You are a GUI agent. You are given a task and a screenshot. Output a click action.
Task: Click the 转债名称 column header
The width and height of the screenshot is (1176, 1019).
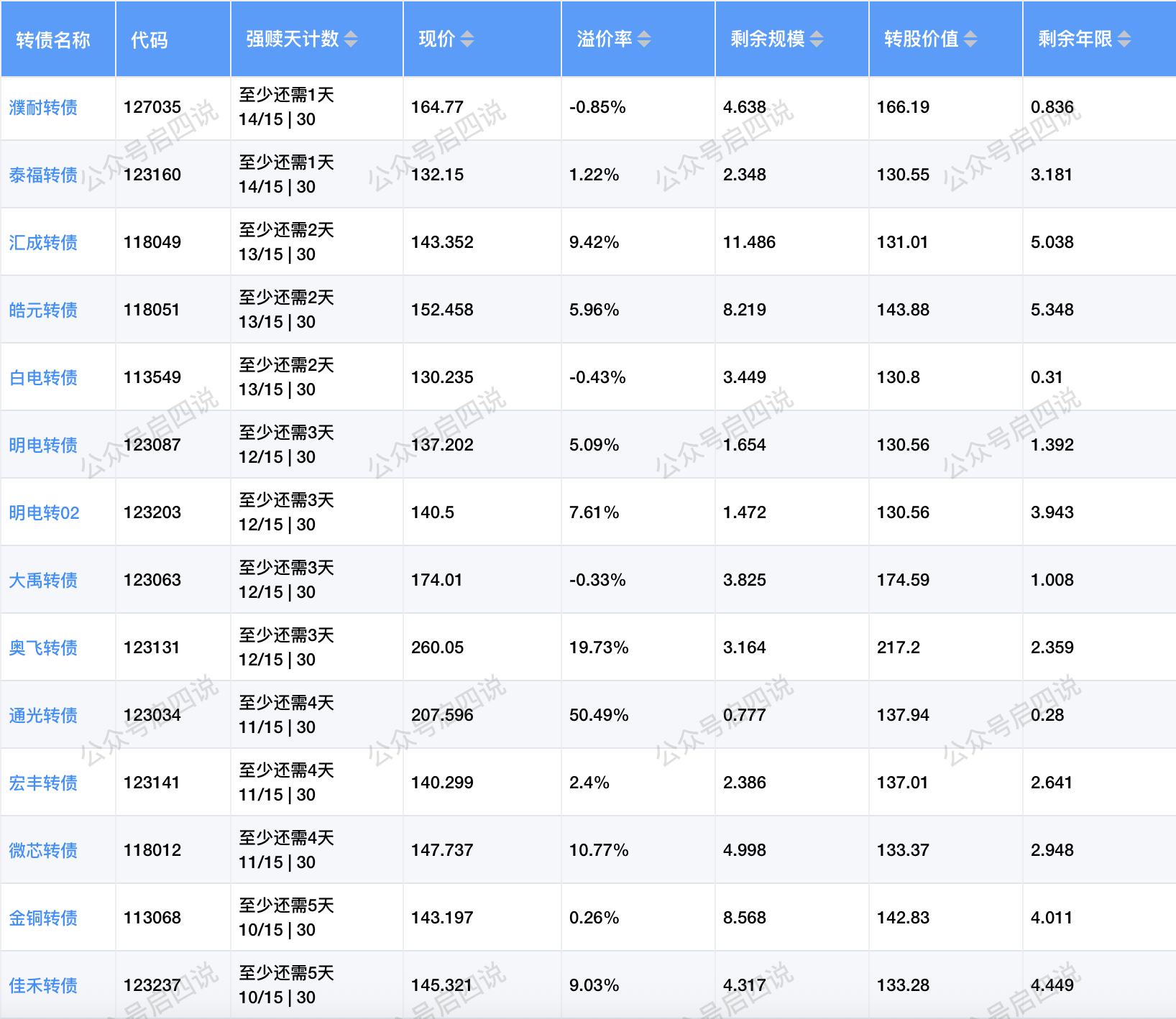coord(53,40)
